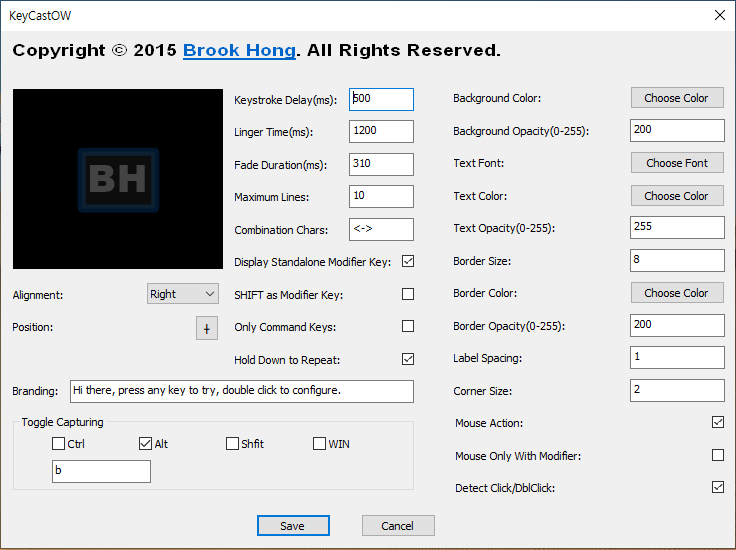Click the Corner Size input field
The image size is (736, 550).
point(677,390)
